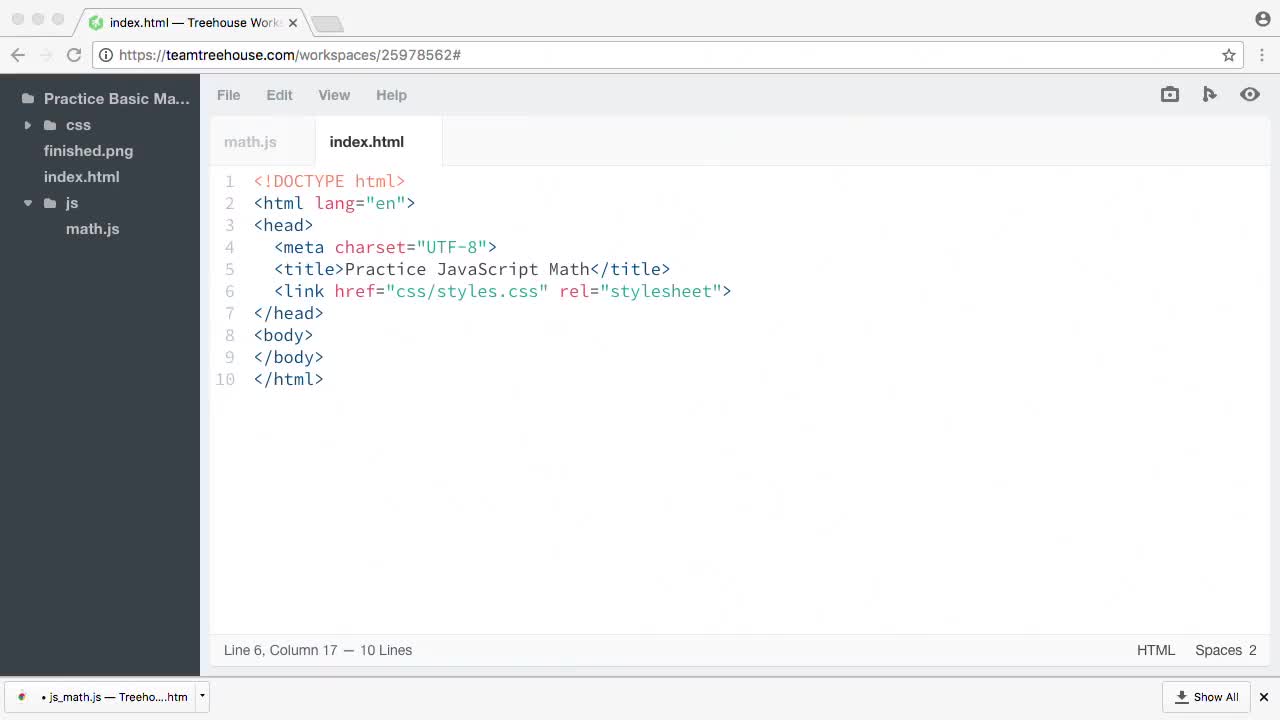Click the fork workspace icon
Screen dimensions: 1280x720
tap(1209, 94)
